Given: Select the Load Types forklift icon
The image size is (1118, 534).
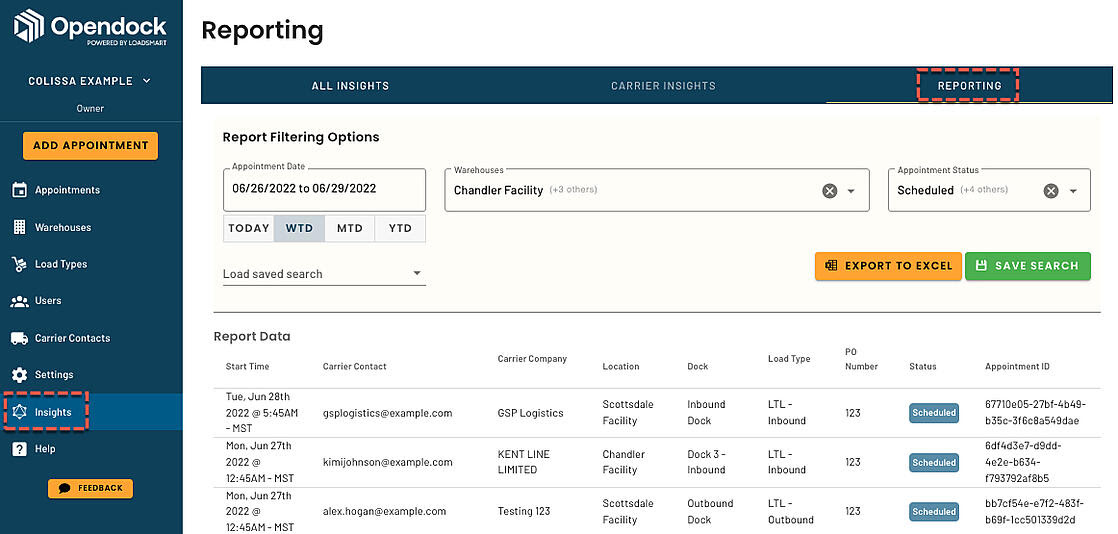Looking at the screenshot, I should click(x=20, y=265).
